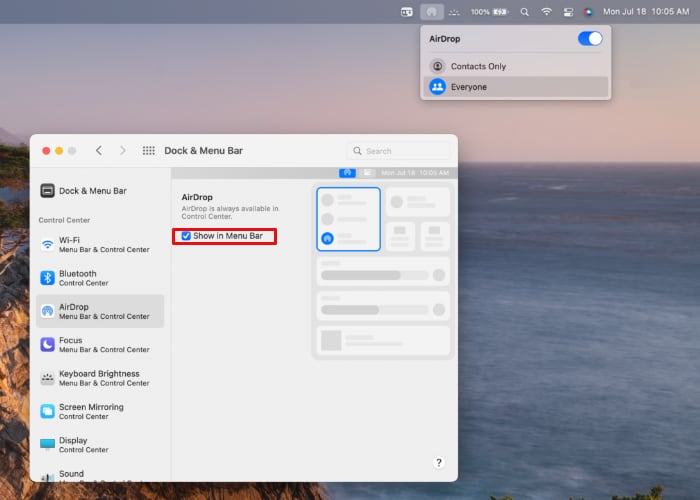The height and width of the screenshot is (500, 700).
Task: Open Screen Mirroring in sidebar
Action: pyautogui.click(x=100, y=411)
